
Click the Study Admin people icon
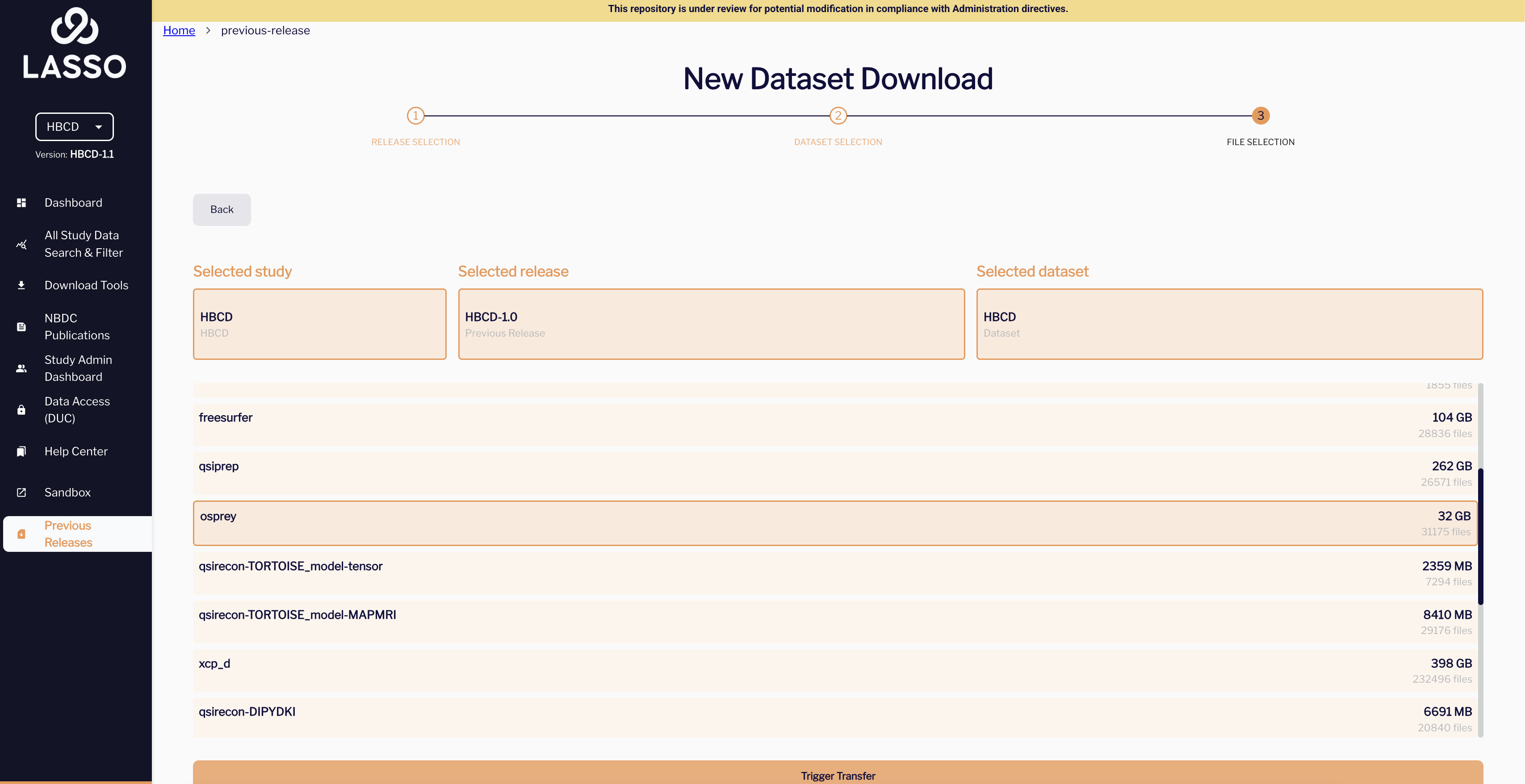[21, 368]
